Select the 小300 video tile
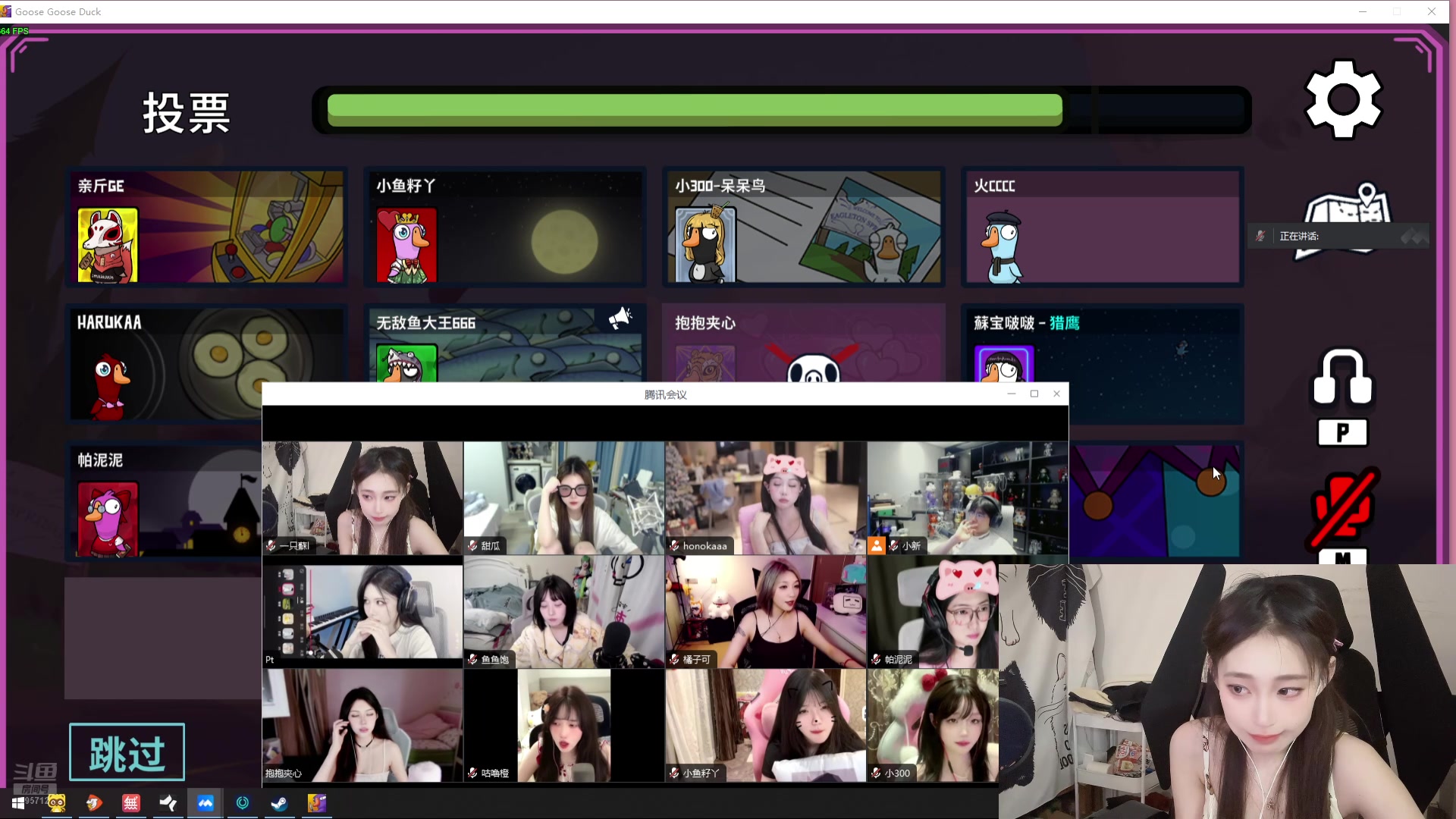The image size is (1456, 819). click(933, 726)
